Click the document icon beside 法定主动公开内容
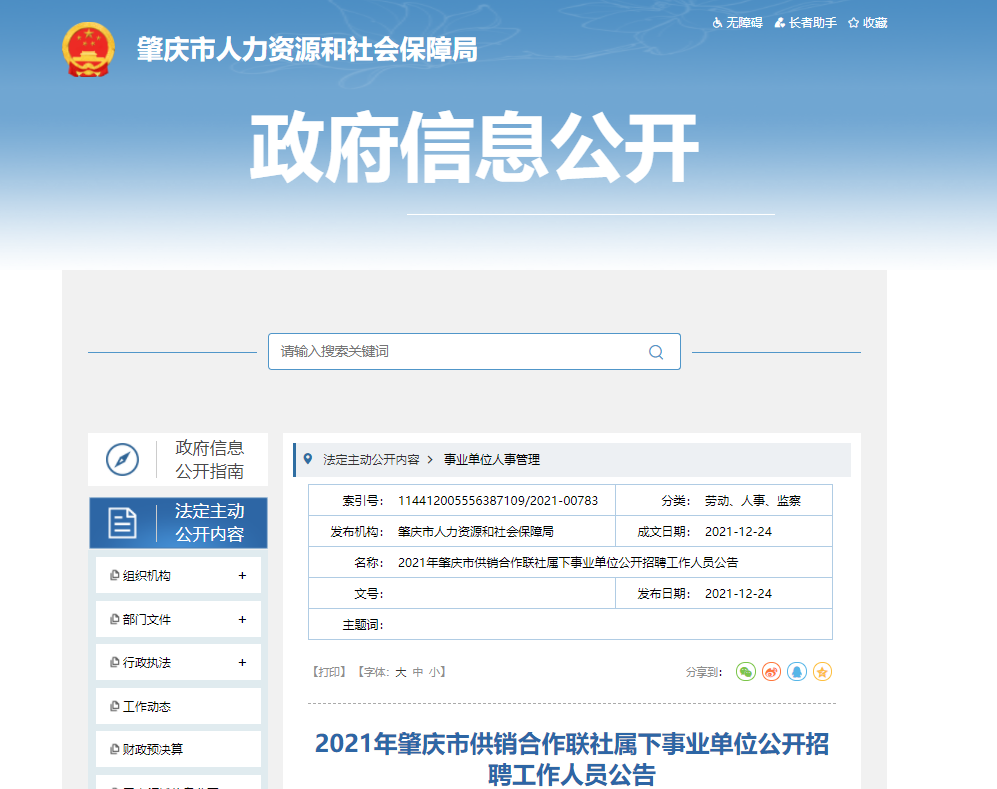The image size is (997, 789). tap(121, 523)
